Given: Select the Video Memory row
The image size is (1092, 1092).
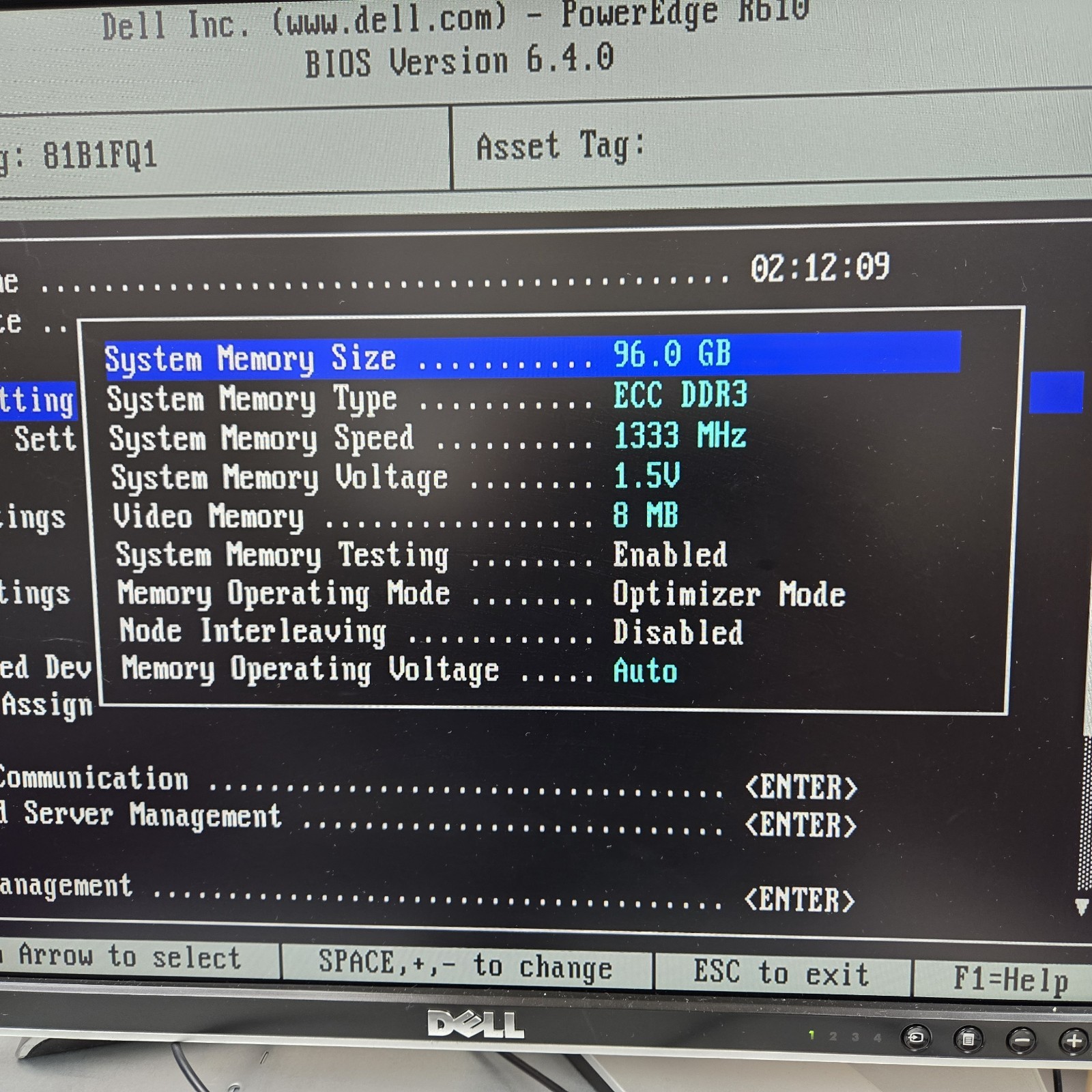Looking at the screenshot, I should (396, 515).
